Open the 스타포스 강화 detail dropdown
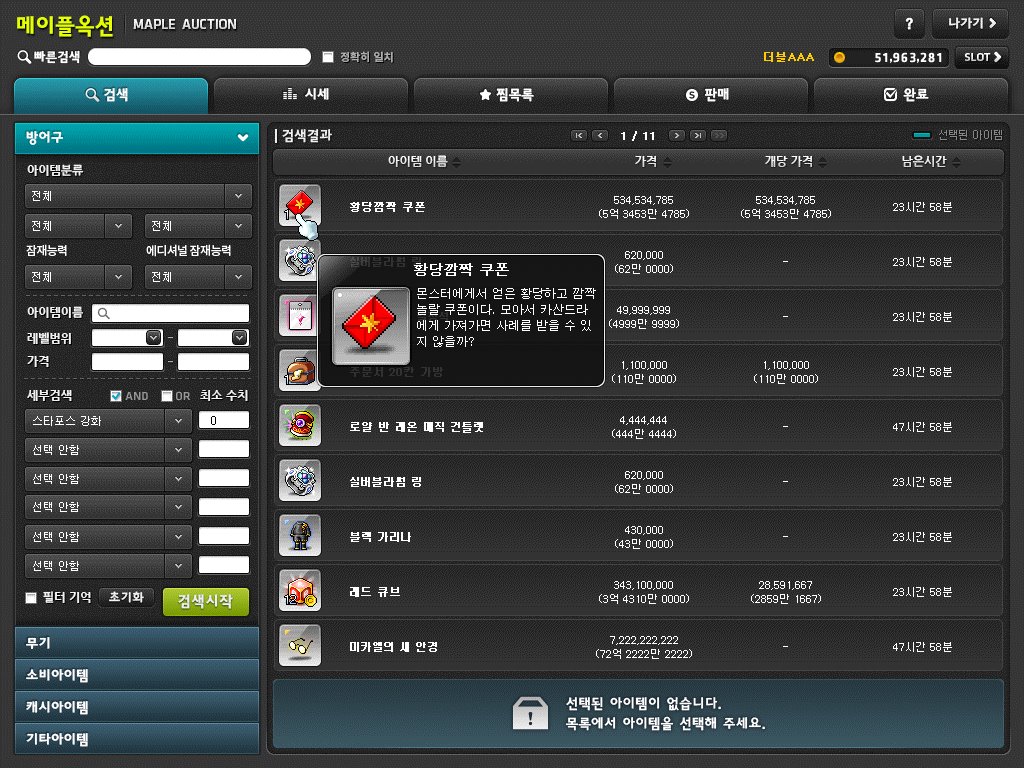Screen dimensions: 1024x768 (108, 421)
